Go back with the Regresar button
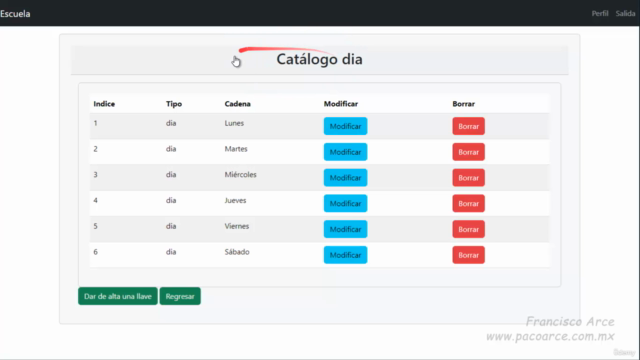The image size is (640, 360). tap(180, 296)
